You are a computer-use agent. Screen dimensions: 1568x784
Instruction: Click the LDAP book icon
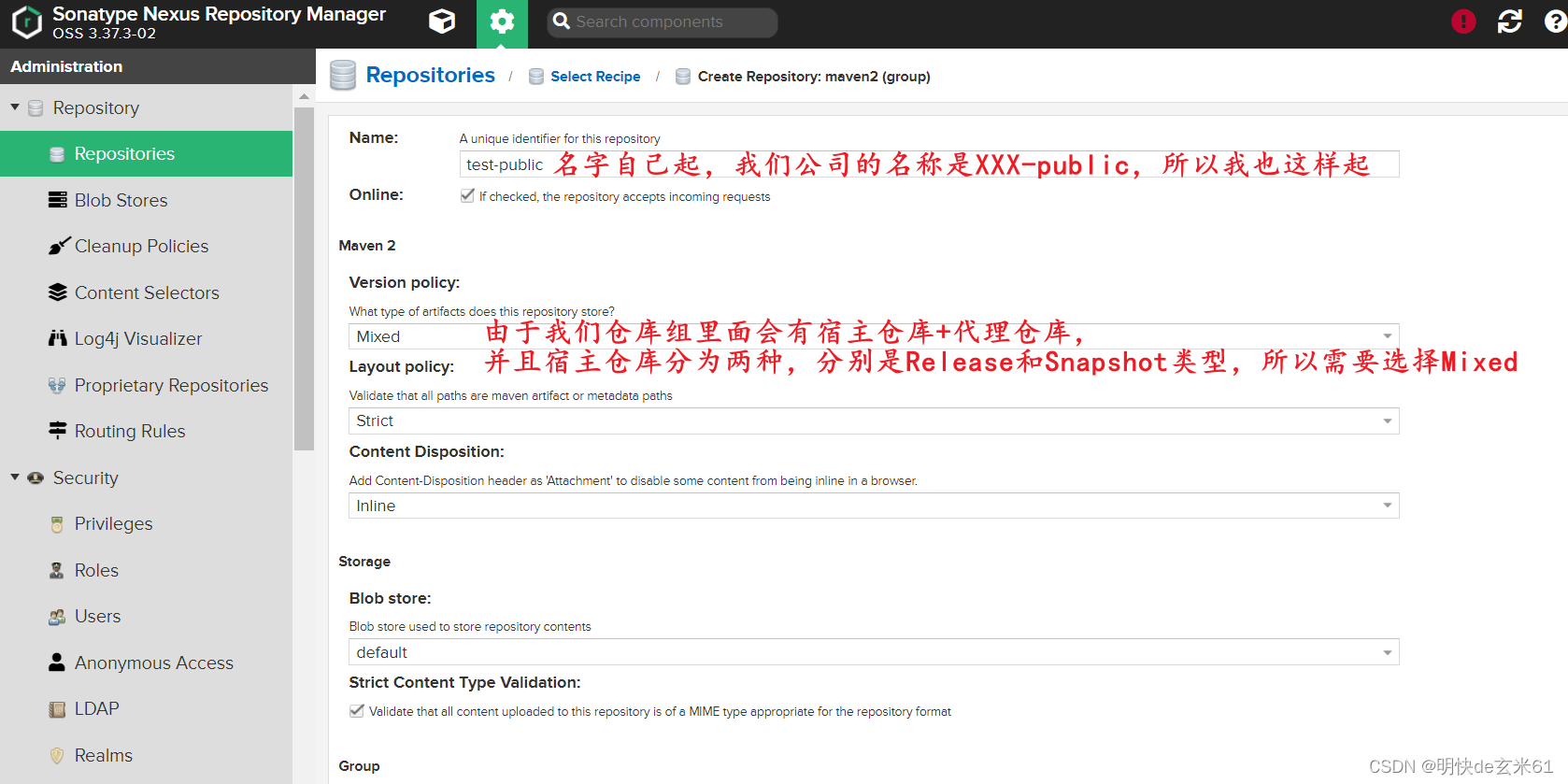57,709
